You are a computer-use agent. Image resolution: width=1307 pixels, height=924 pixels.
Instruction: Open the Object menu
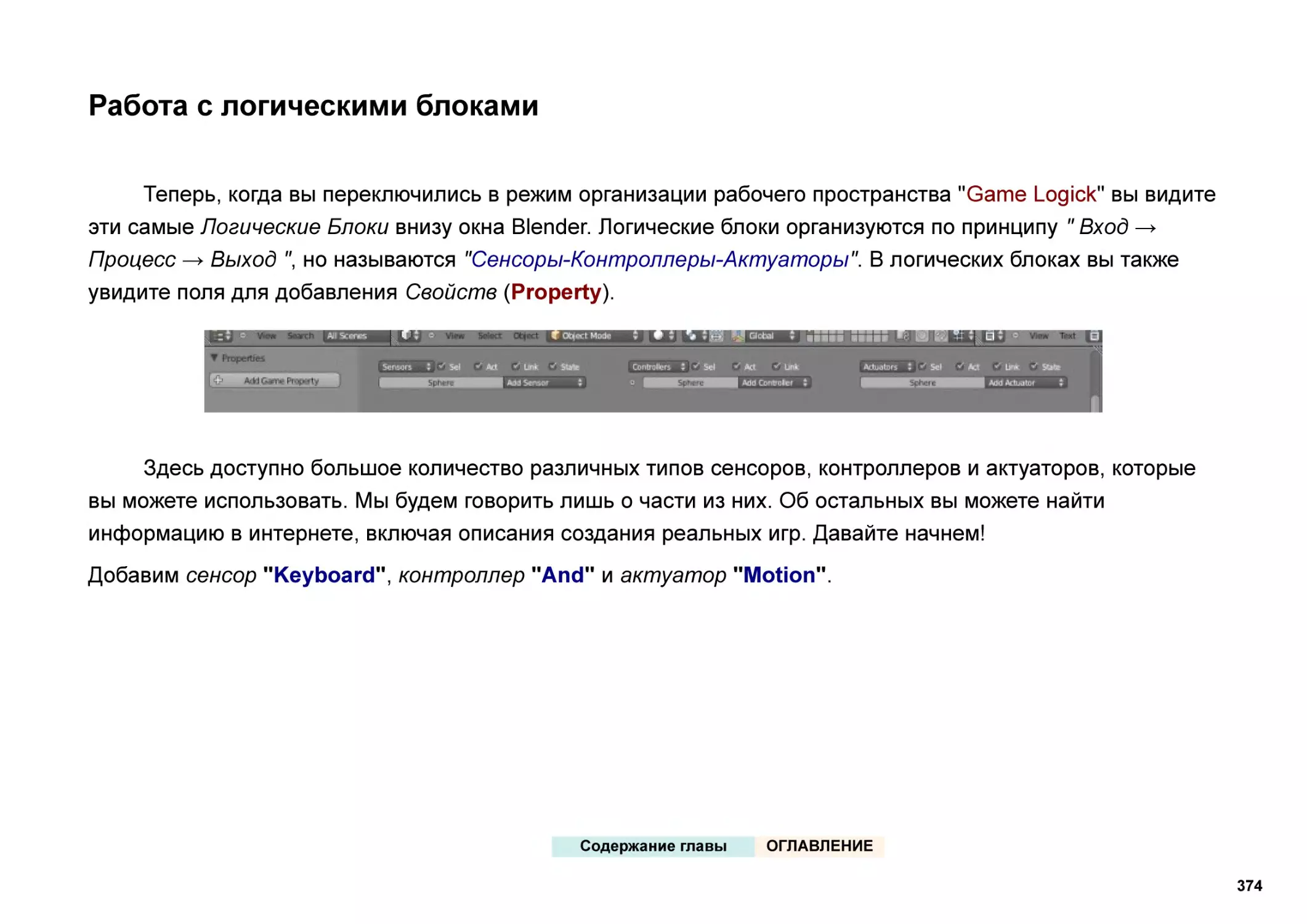click(526, 336)
